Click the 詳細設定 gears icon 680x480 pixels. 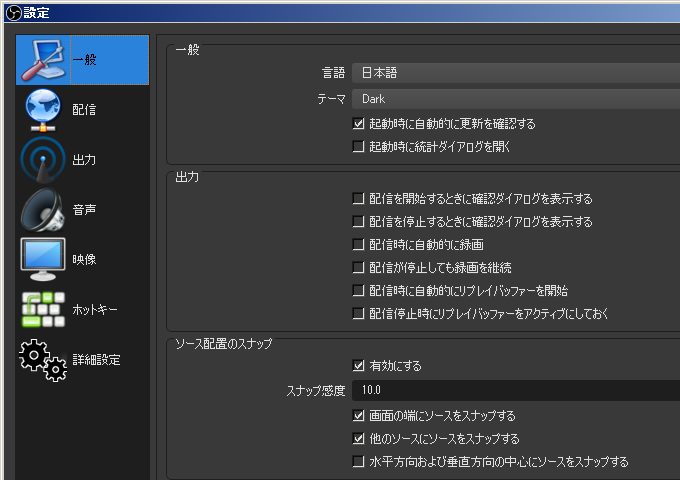(x=43, y=360)
